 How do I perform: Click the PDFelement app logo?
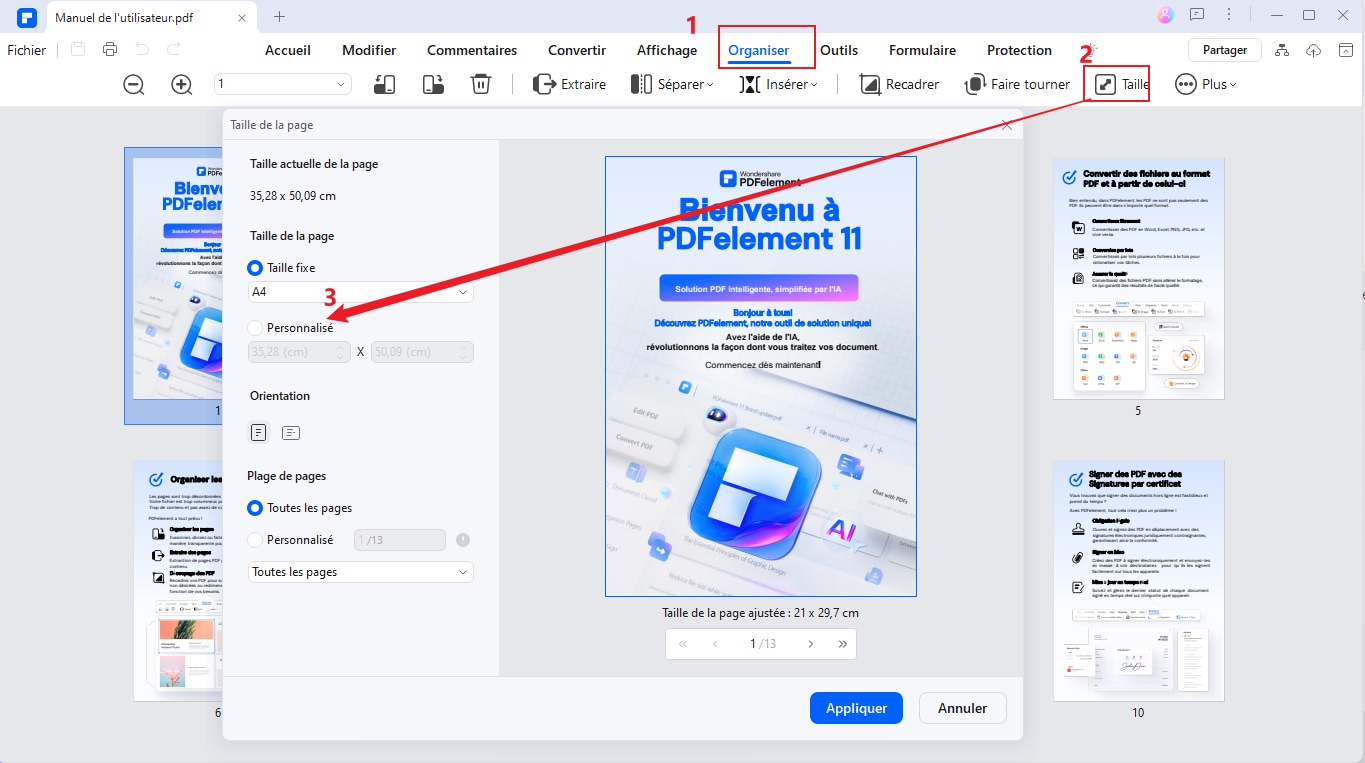[x=26, y=17]
